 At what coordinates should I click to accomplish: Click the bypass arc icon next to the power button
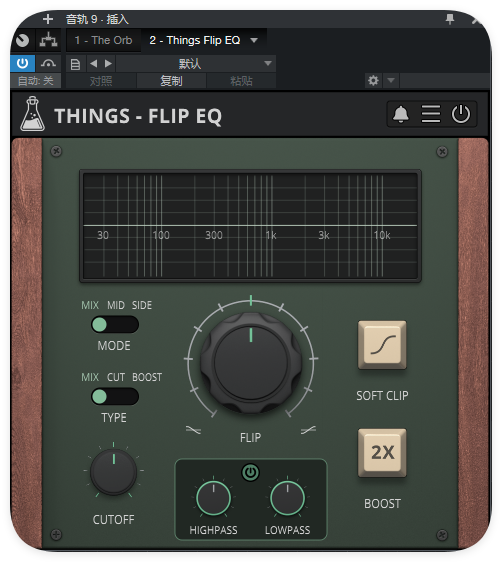48,63
